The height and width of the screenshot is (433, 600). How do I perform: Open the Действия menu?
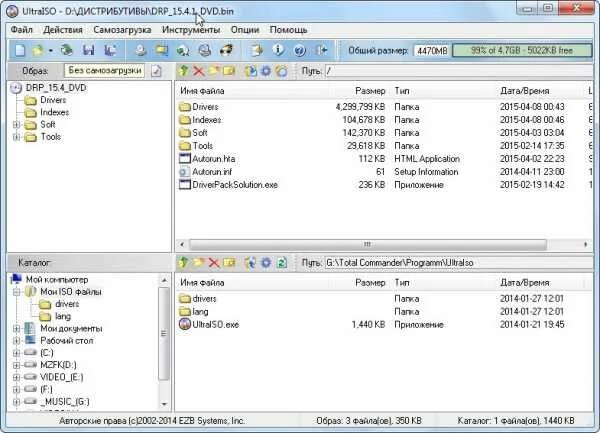click(x=63, y=29)
